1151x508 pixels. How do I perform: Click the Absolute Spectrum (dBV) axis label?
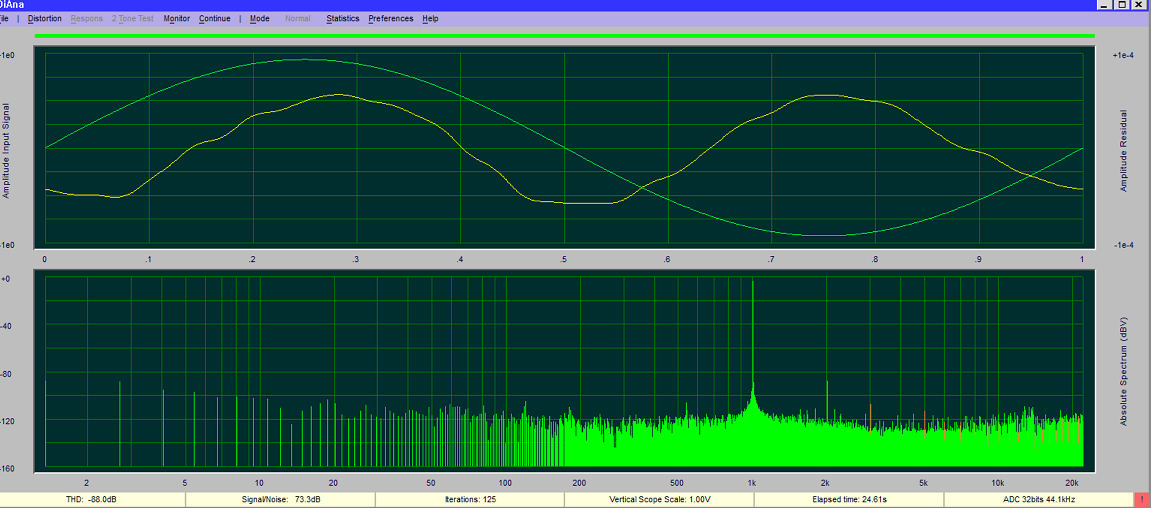point(1123,370)
